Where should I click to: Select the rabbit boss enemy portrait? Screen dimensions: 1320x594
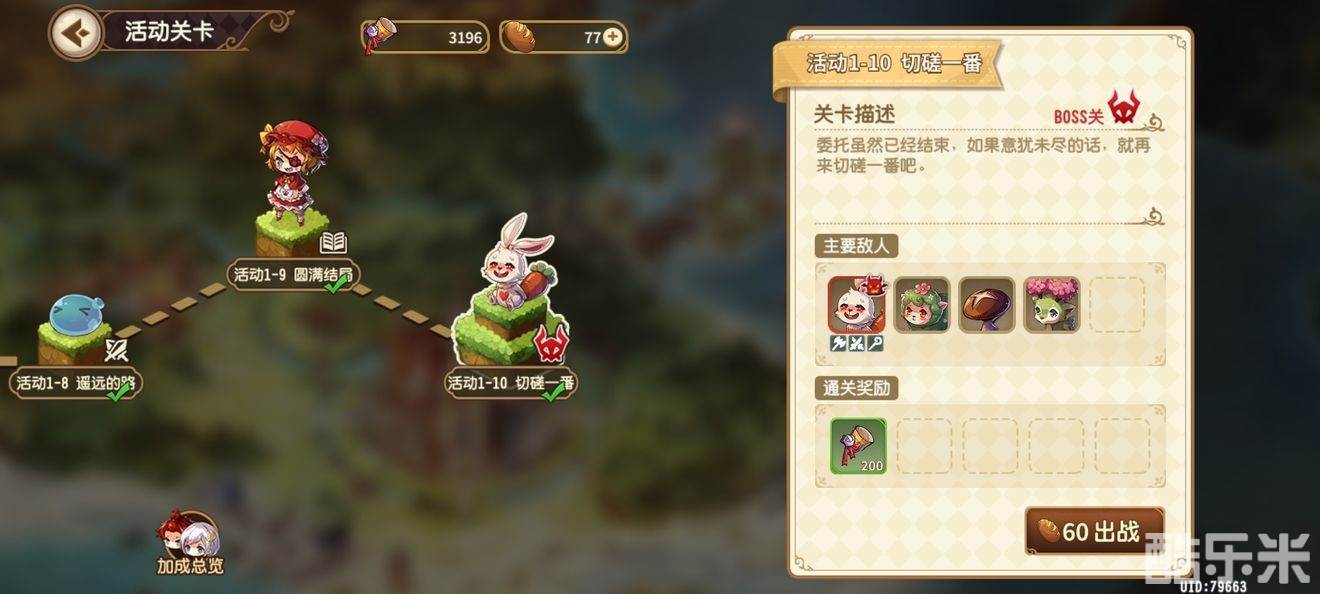click(857, 304)
